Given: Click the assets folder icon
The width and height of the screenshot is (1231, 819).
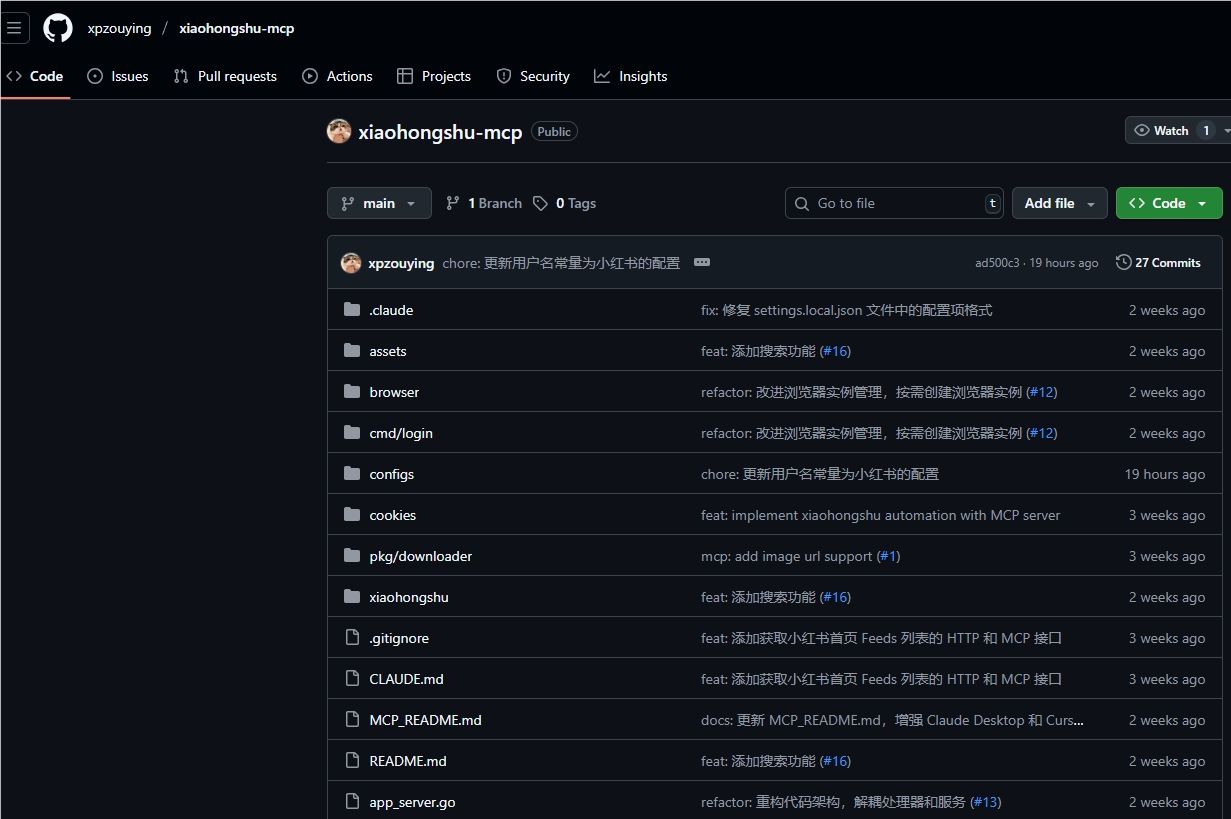Looking at the screenshot, I should click(x=352, y=351).
